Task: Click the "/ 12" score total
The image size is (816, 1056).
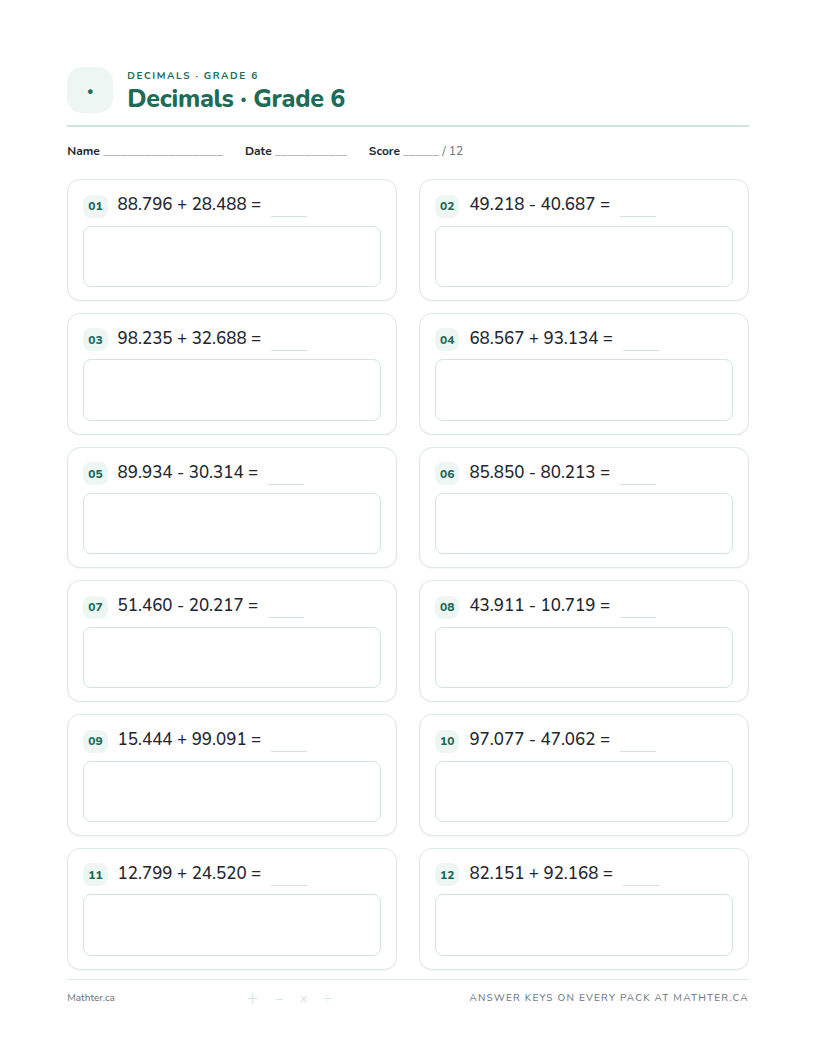Action: click(452, 151)
